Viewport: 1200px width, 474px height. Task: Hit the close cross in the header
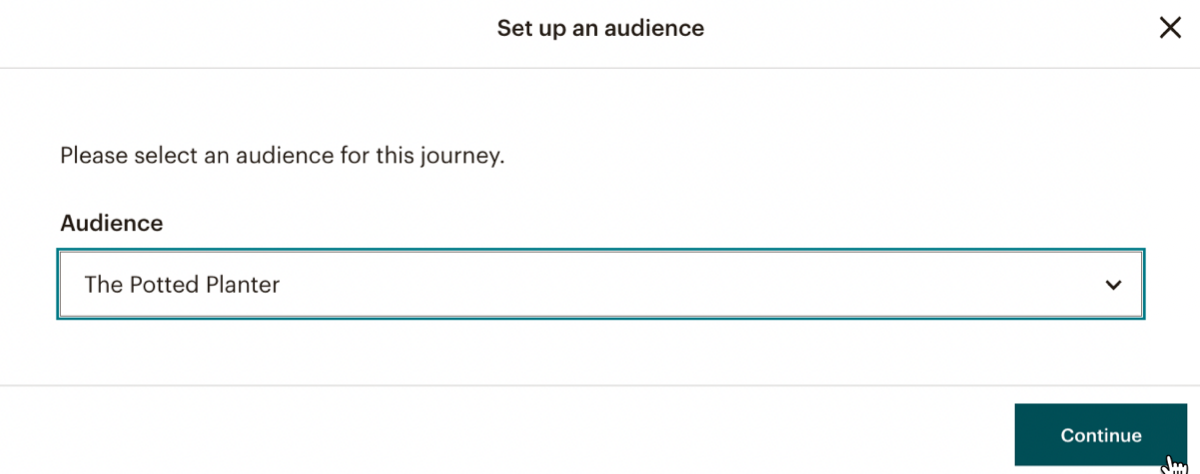(x=1169, y=28)
